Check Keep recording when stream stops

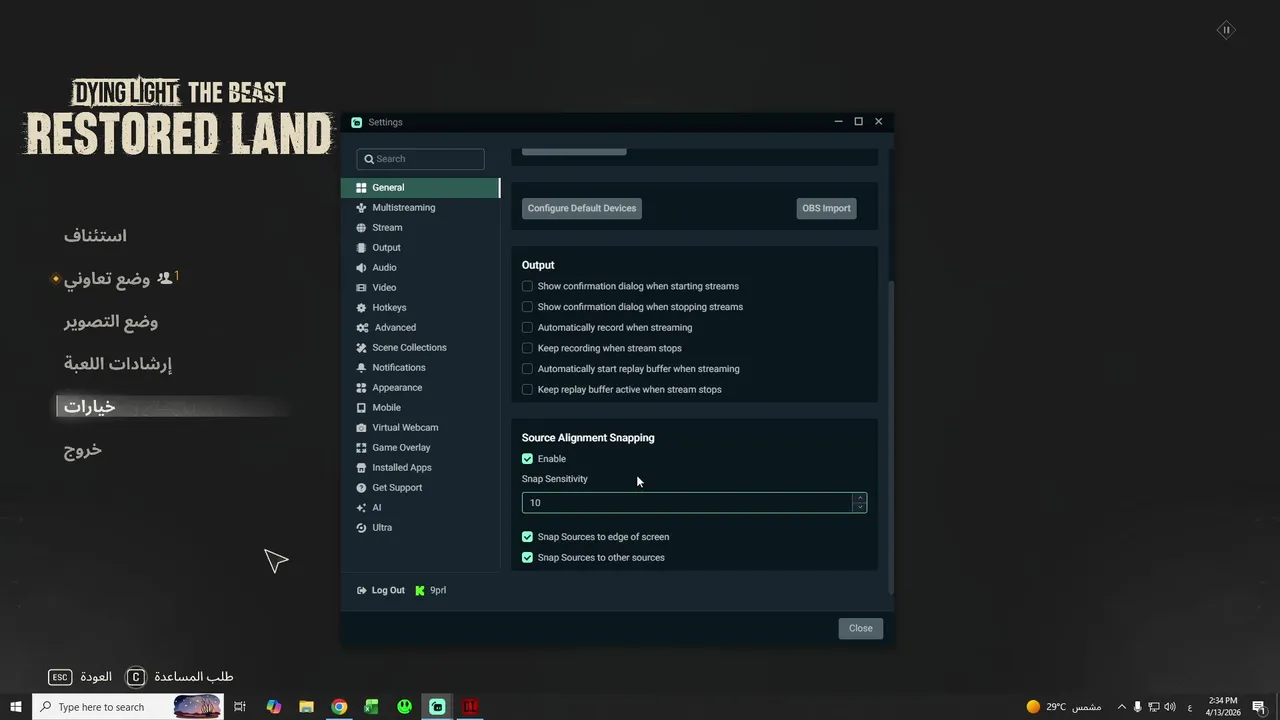[x=527, y=348]
